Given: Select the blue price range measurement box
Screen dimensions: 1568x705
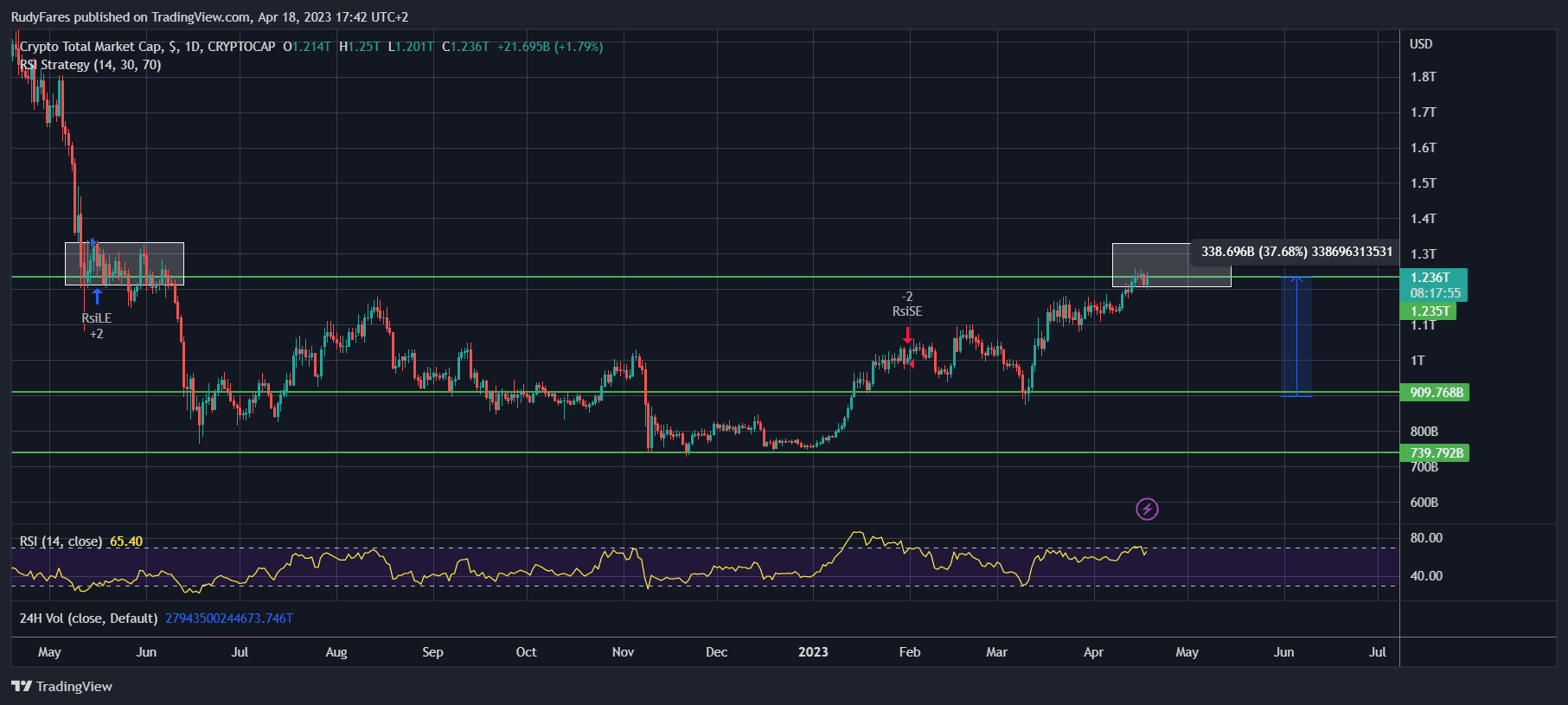Looking at the screenshot, I should coord(1296,337).
